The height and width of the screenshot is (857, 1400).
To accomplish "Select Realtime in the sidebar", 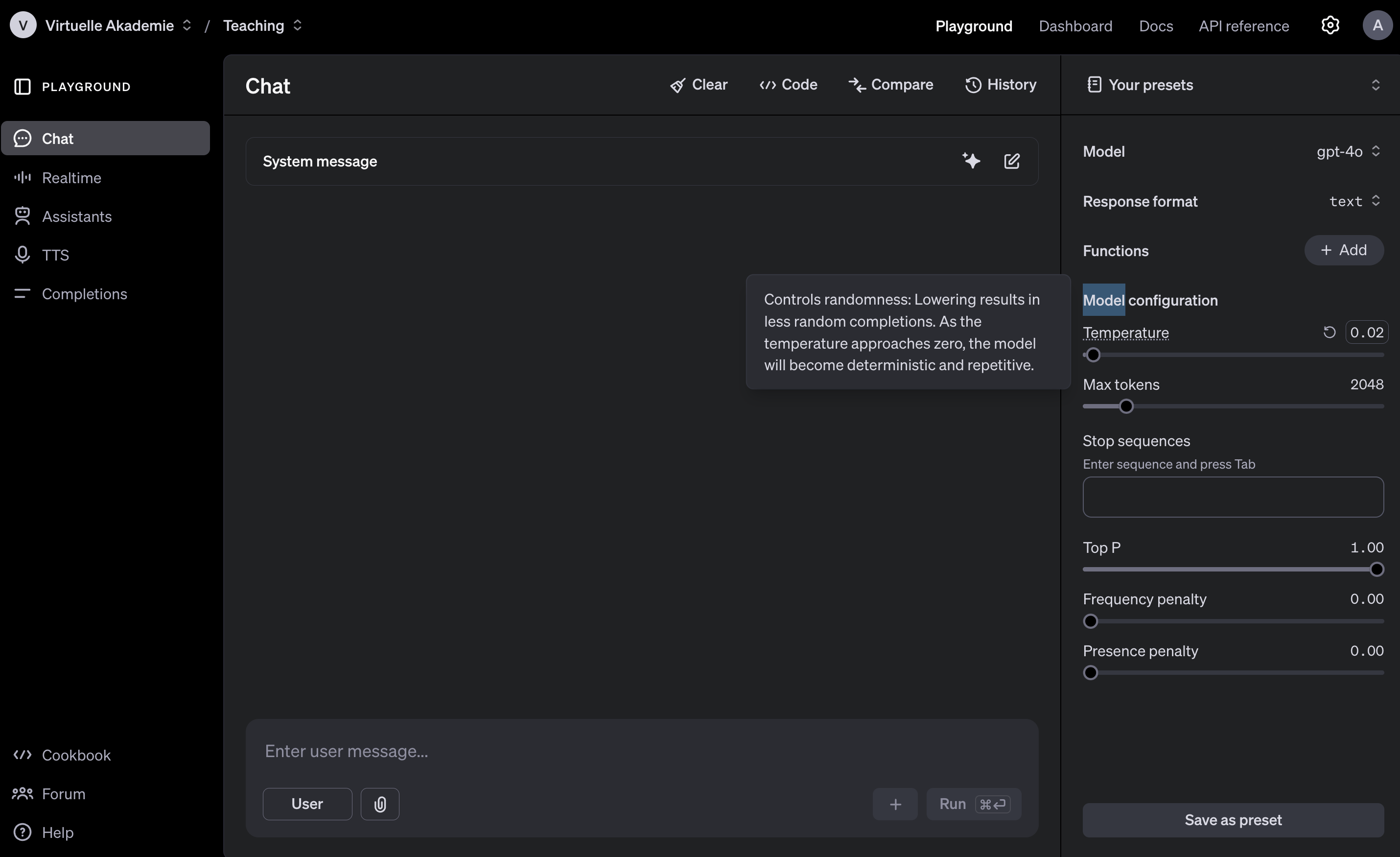I will 71,178.
